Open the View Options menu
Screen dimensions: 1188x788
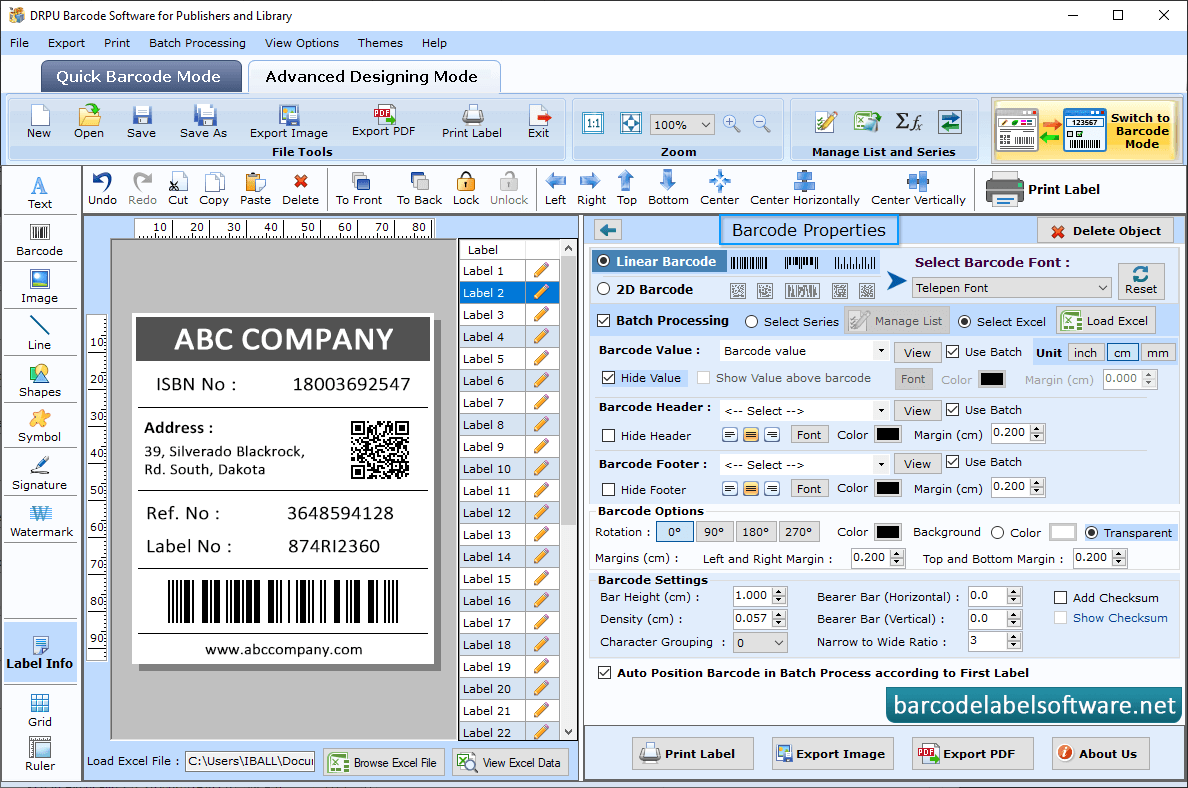click(302, 43)
